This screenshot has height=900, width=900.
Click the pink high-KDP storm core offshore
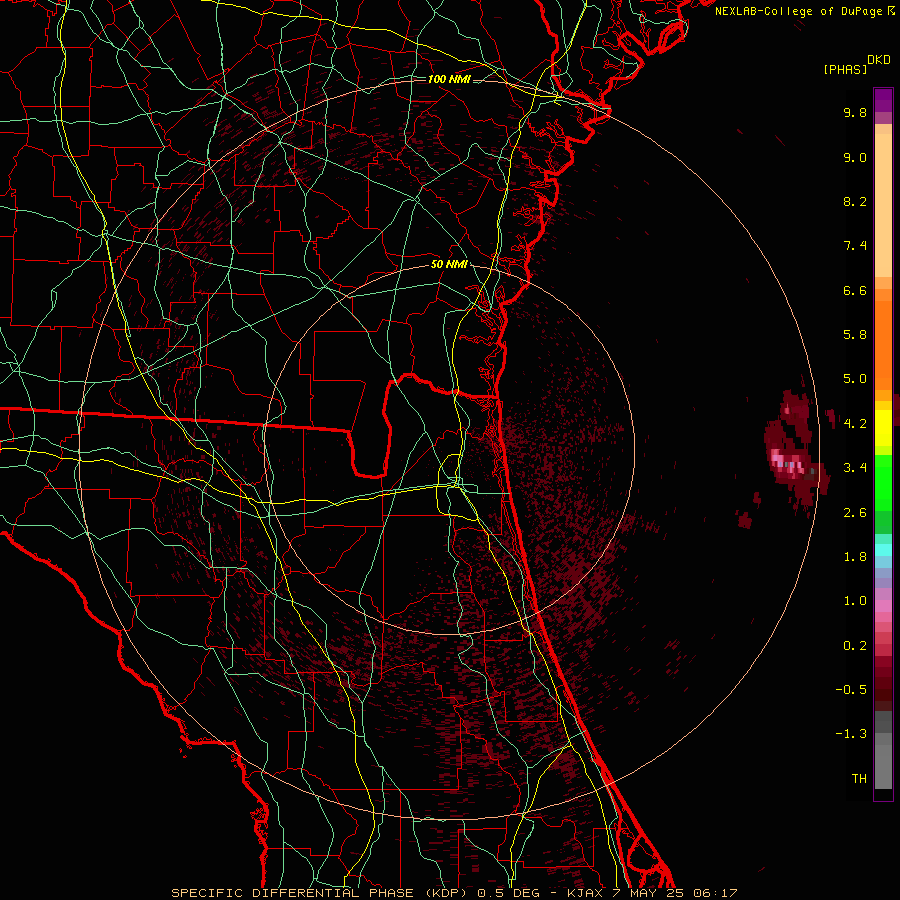tap(788, 462)
